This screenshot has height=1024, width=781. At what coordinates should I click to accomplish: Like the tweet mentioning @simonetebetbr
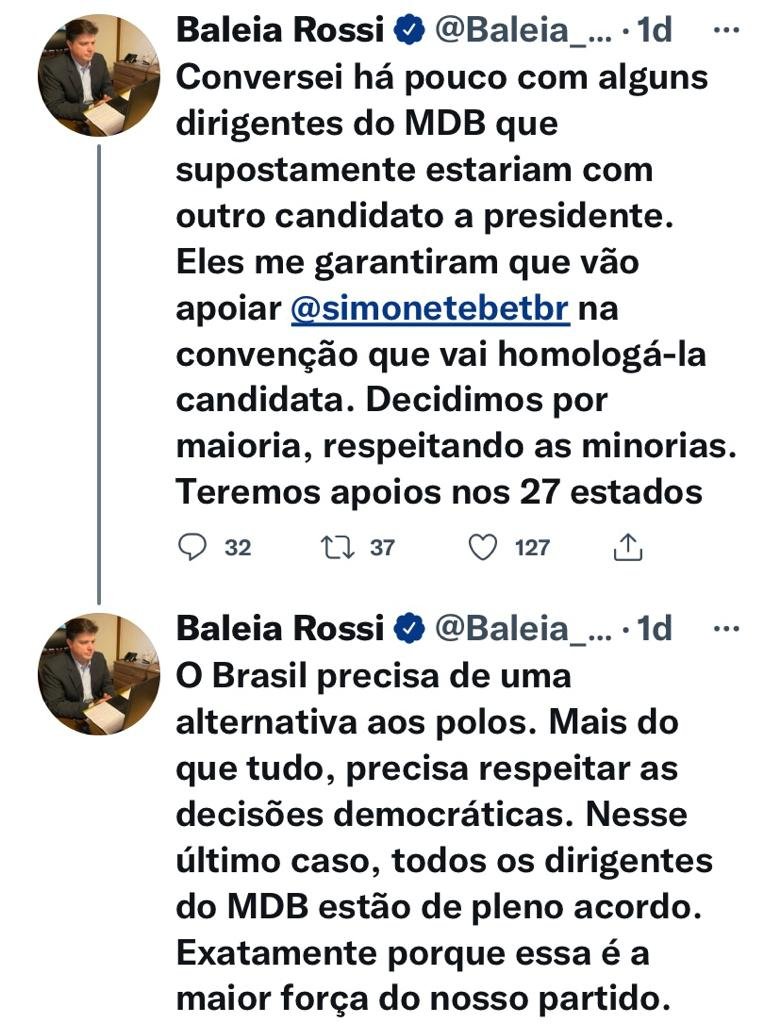[483, 547]
